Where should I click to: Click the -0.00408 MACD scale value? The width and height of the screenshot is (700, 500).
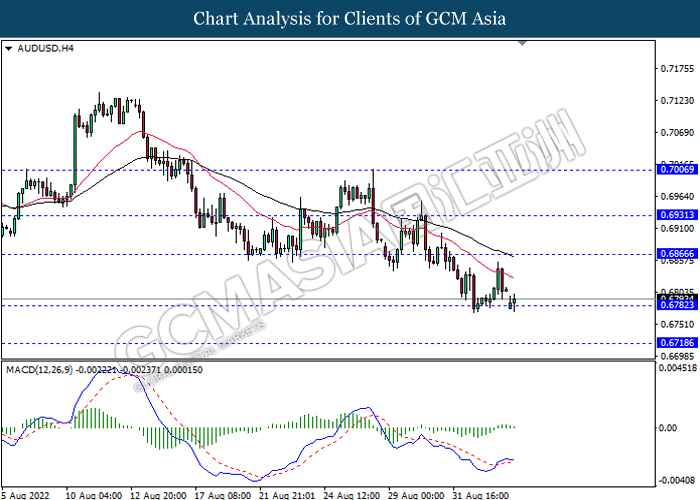coord(677,480)
